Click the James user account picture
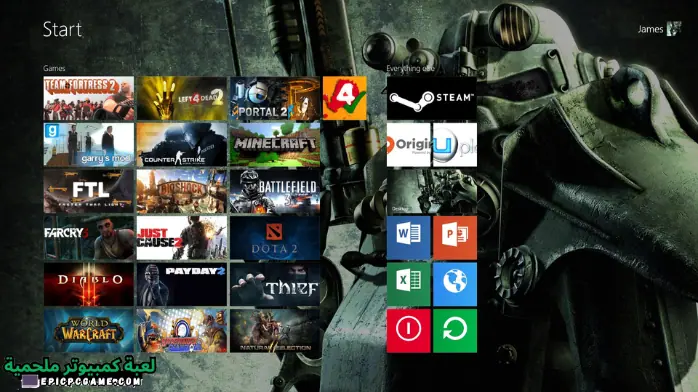 tap(674, 29)
